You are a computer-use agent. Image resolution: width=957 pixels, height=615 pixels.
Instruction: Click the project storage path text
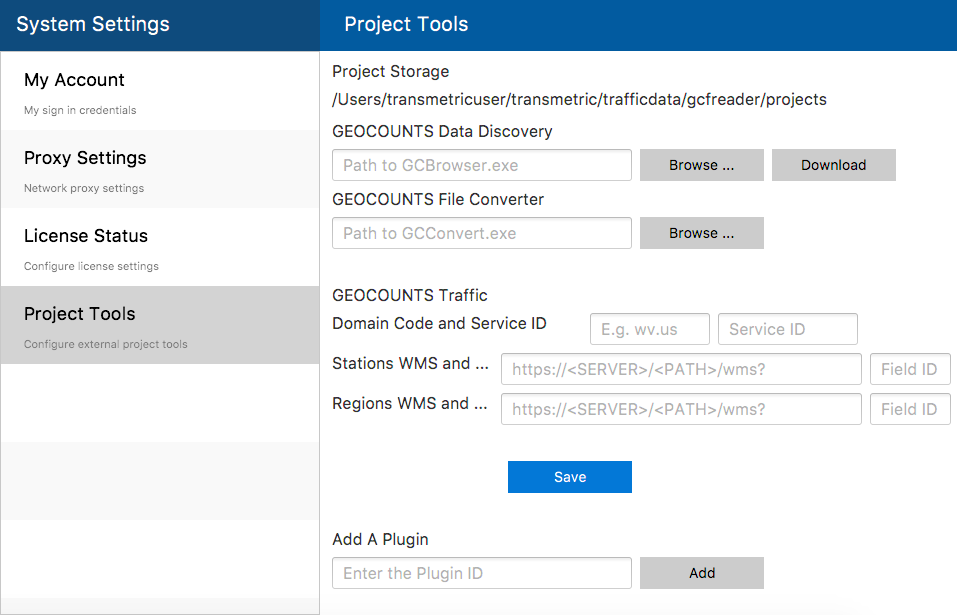579,99
